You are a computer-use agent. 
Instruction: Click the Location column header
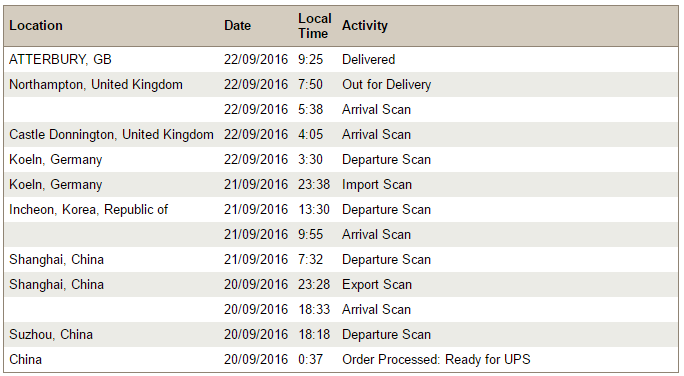point(36,26)
